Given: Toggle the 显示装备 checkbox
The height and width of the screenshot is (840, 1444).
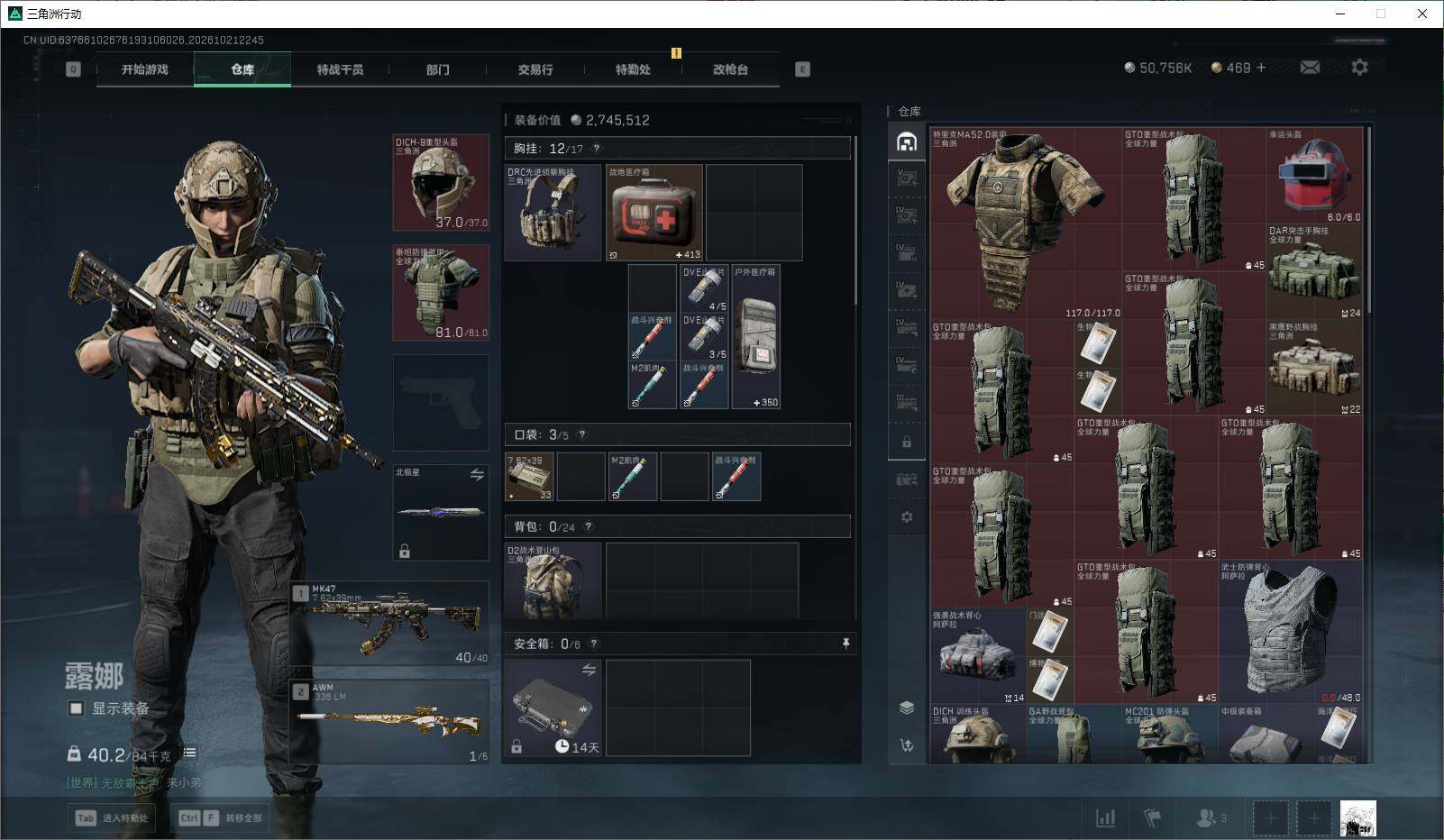Looking at the screenshot, I should 76,708.
